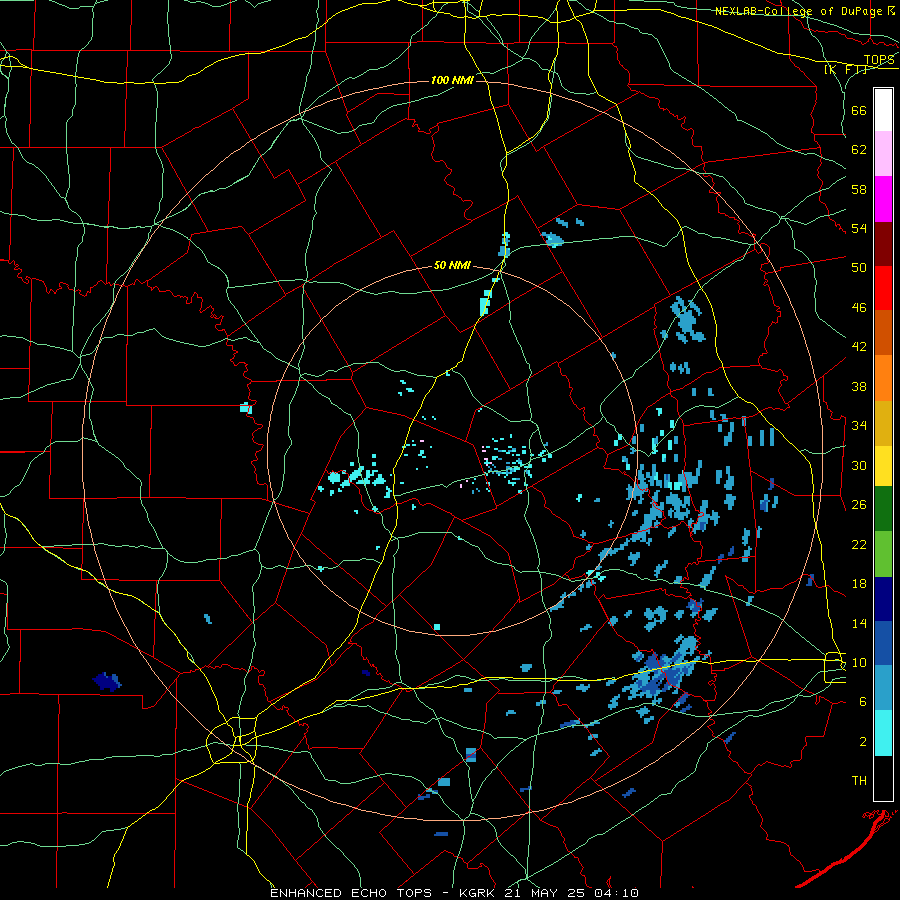Screen dimensions: 900x900
Task: Select the dark green legend swatch
Action: (883, 509)
